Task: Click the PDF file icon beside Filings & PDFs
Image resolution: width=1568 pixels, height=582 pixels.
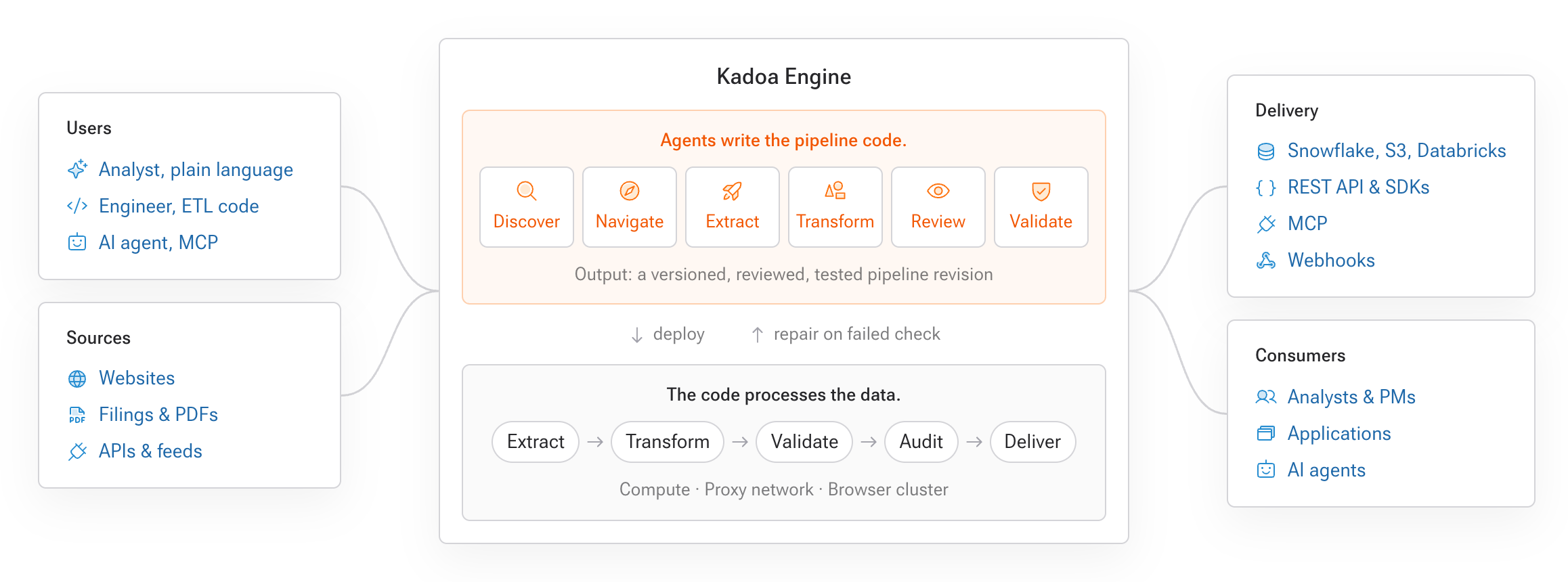Action: pyautogui.click(x=77, y=415)
